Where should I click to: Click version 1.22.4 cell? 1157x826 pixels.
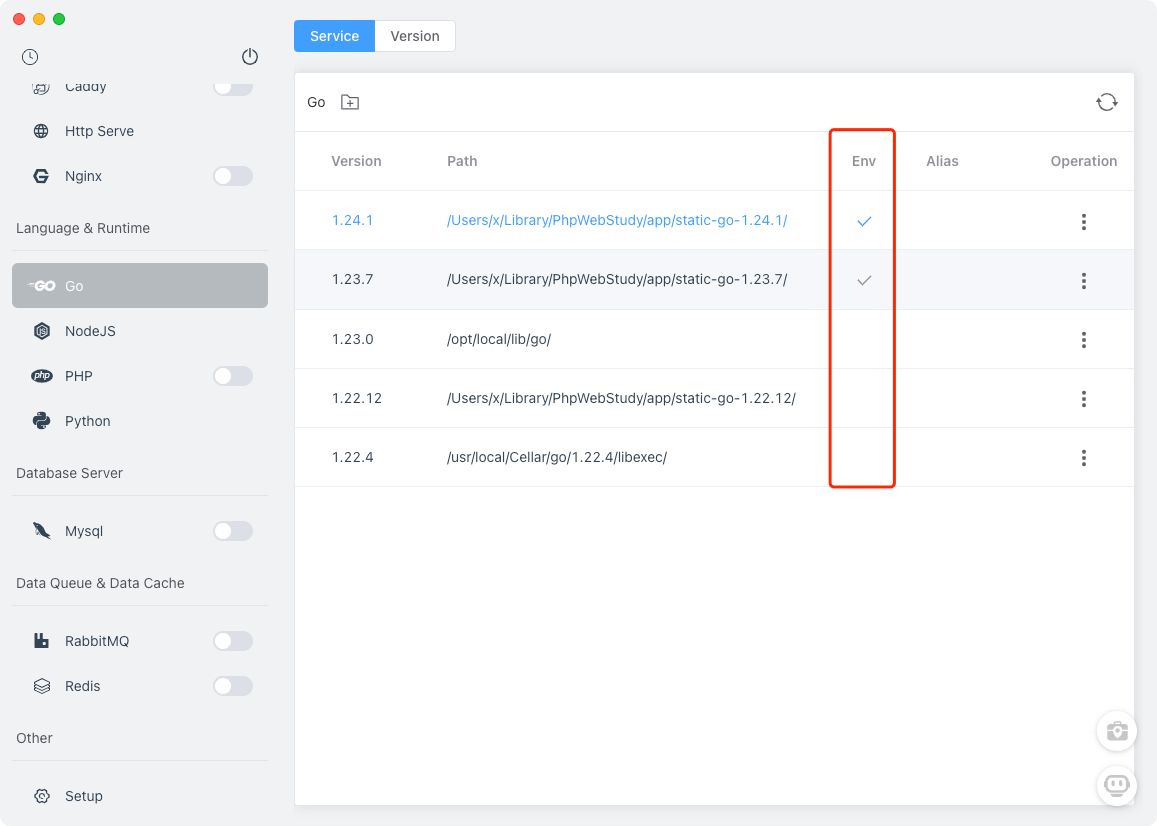(352, 458)
